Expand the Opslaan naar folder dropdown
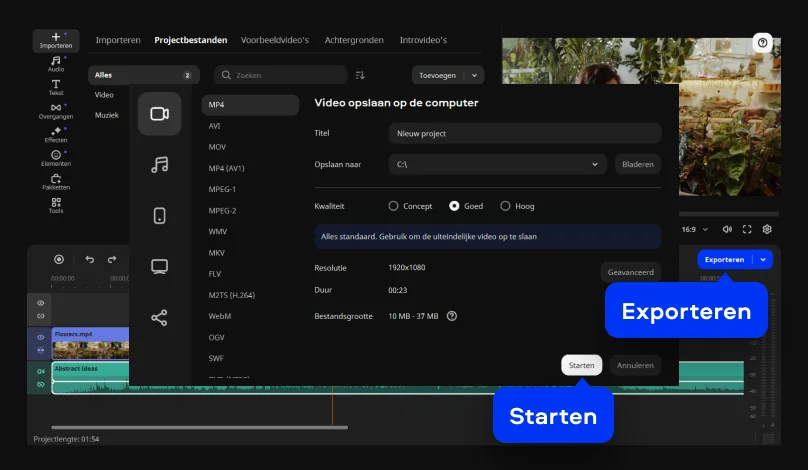This screenshot has width=808, height=470. tap(595, 164)
